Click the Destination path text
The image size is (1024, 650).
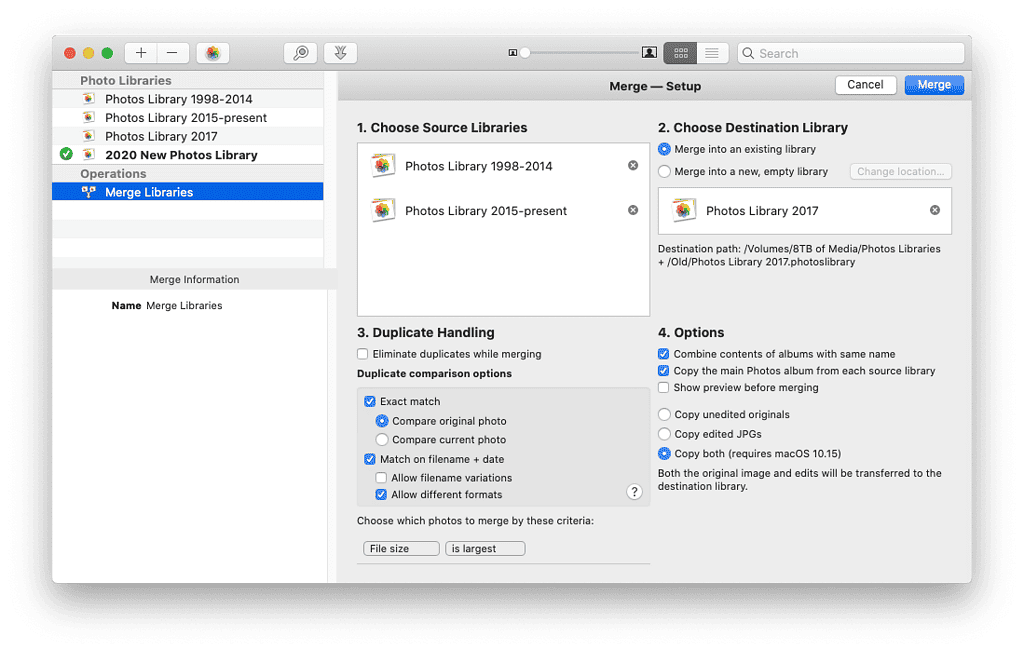click(x=799, y=255)
